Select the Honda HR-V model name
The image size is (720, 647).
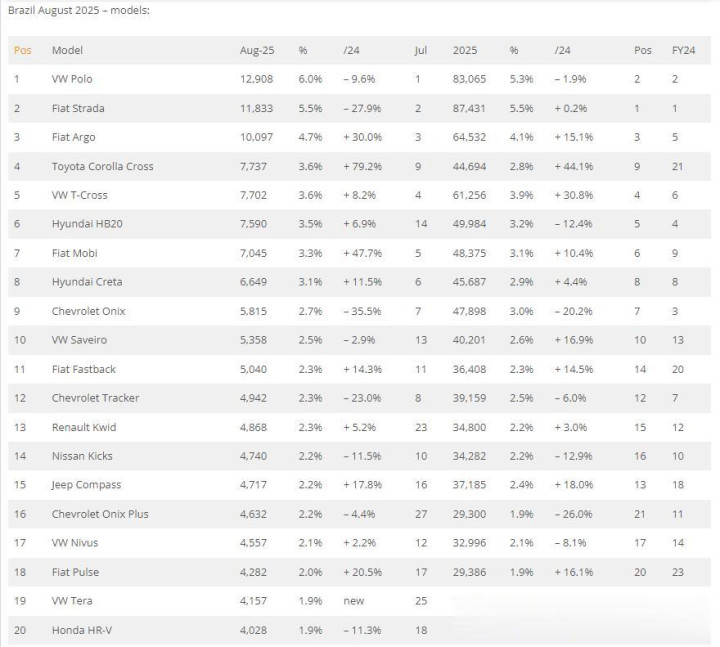tap(82, 630)
